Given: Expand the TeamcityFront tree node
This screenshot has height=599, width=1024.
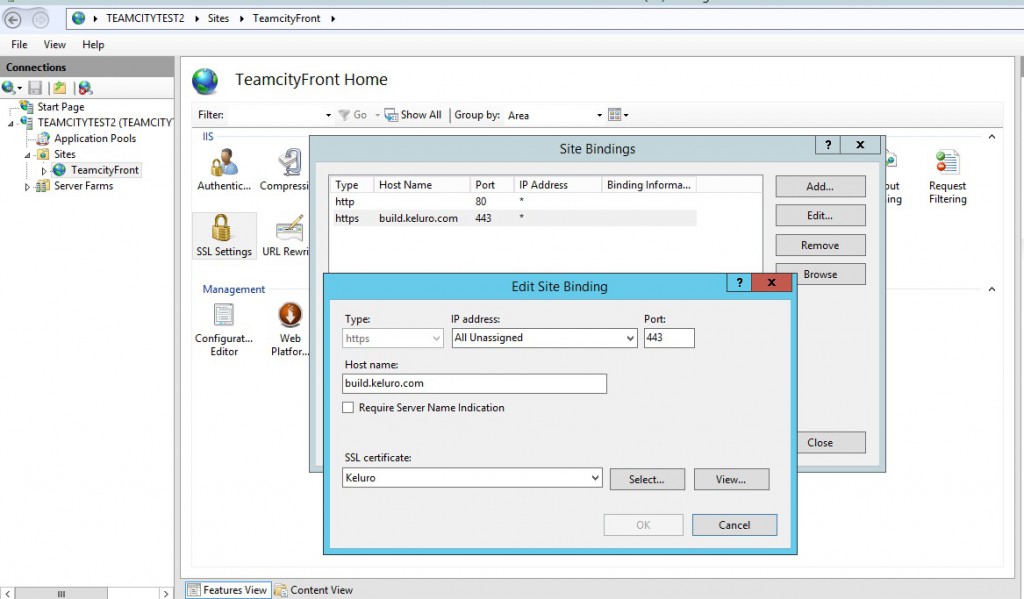Looking at the screenshot, I should [x=44, y=170].
